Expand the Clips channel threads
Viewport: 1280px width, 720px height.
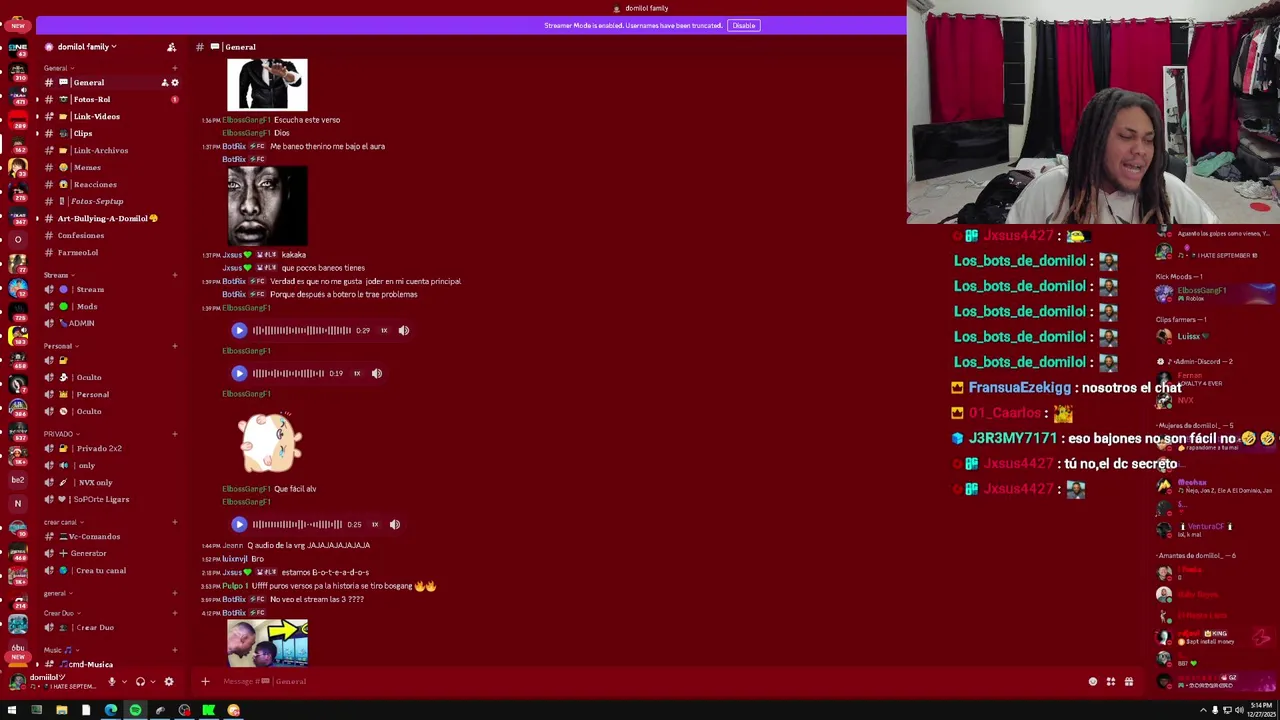point(37,133)
